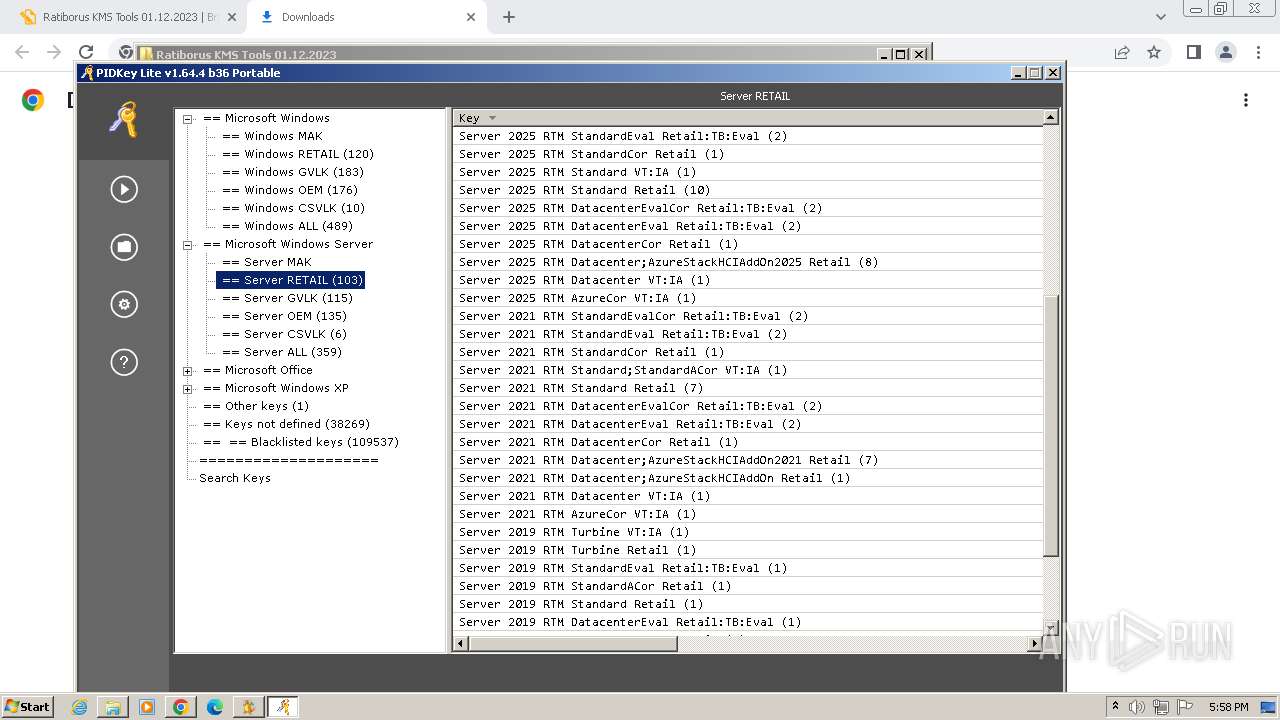Viewport: 1280px width, 720px height.
Task: Select Server GVLK (115) tree item
Action: tap(287, 298)
